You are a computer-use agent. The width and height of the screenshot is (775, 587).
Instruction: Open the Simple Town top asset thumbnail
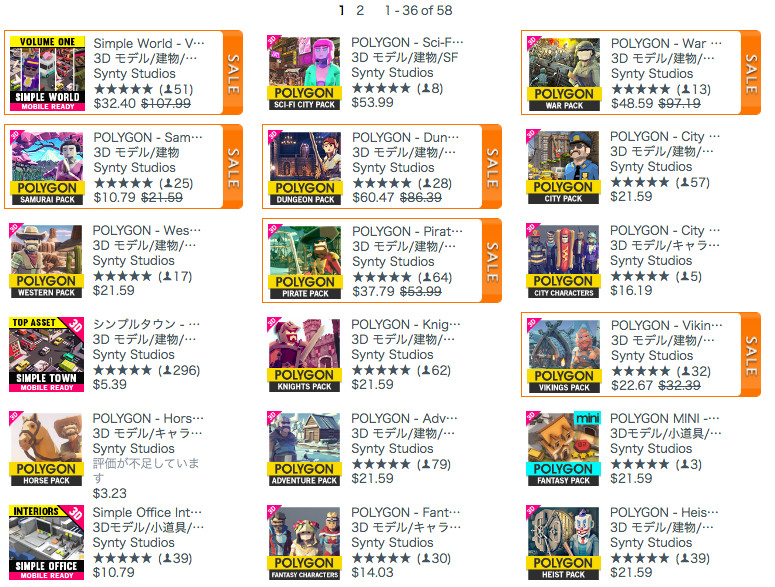pyautogui.click(x=46, y=354)
